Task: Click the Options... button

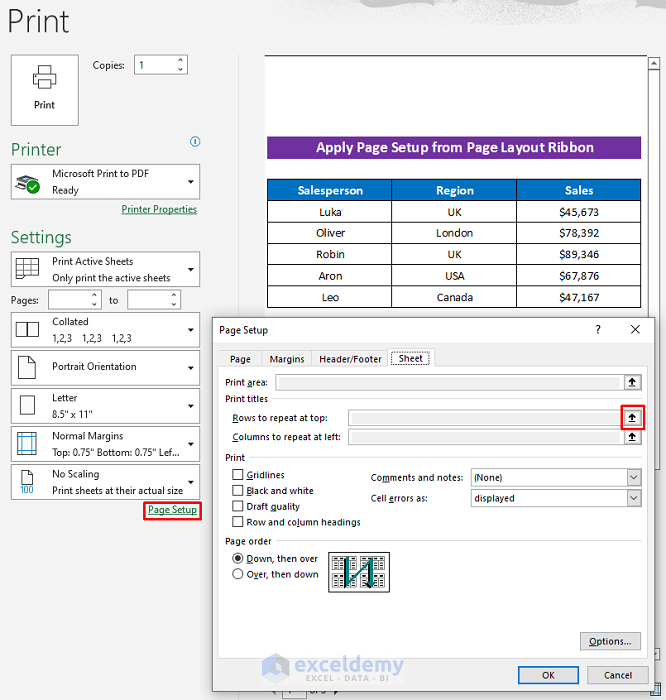Action: point(610,641)
